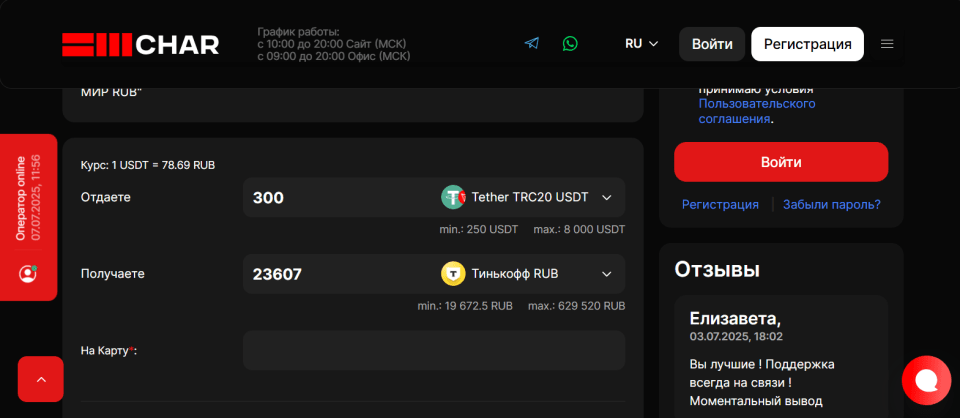Screen dimensions: 960x418
Task: Click the scroll-to-top arrow button
Action: point(41,379)
